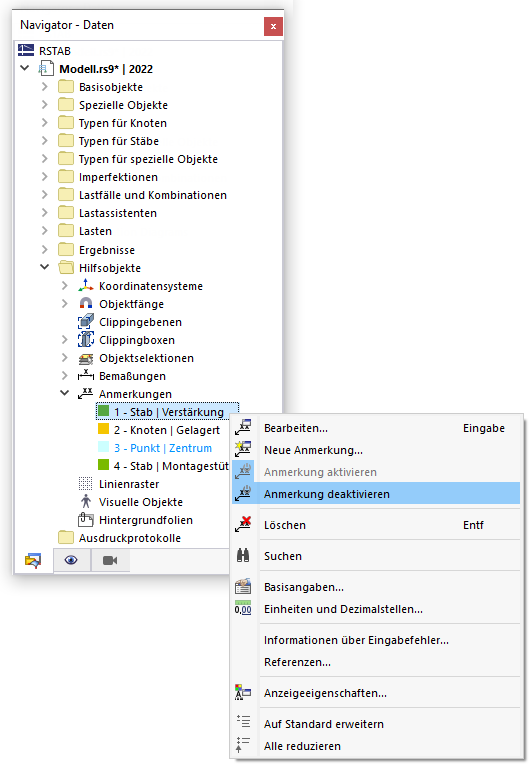The image size is (529, 764).
Task: Click the Suchen binoculars icon
Action: (243, 555)
